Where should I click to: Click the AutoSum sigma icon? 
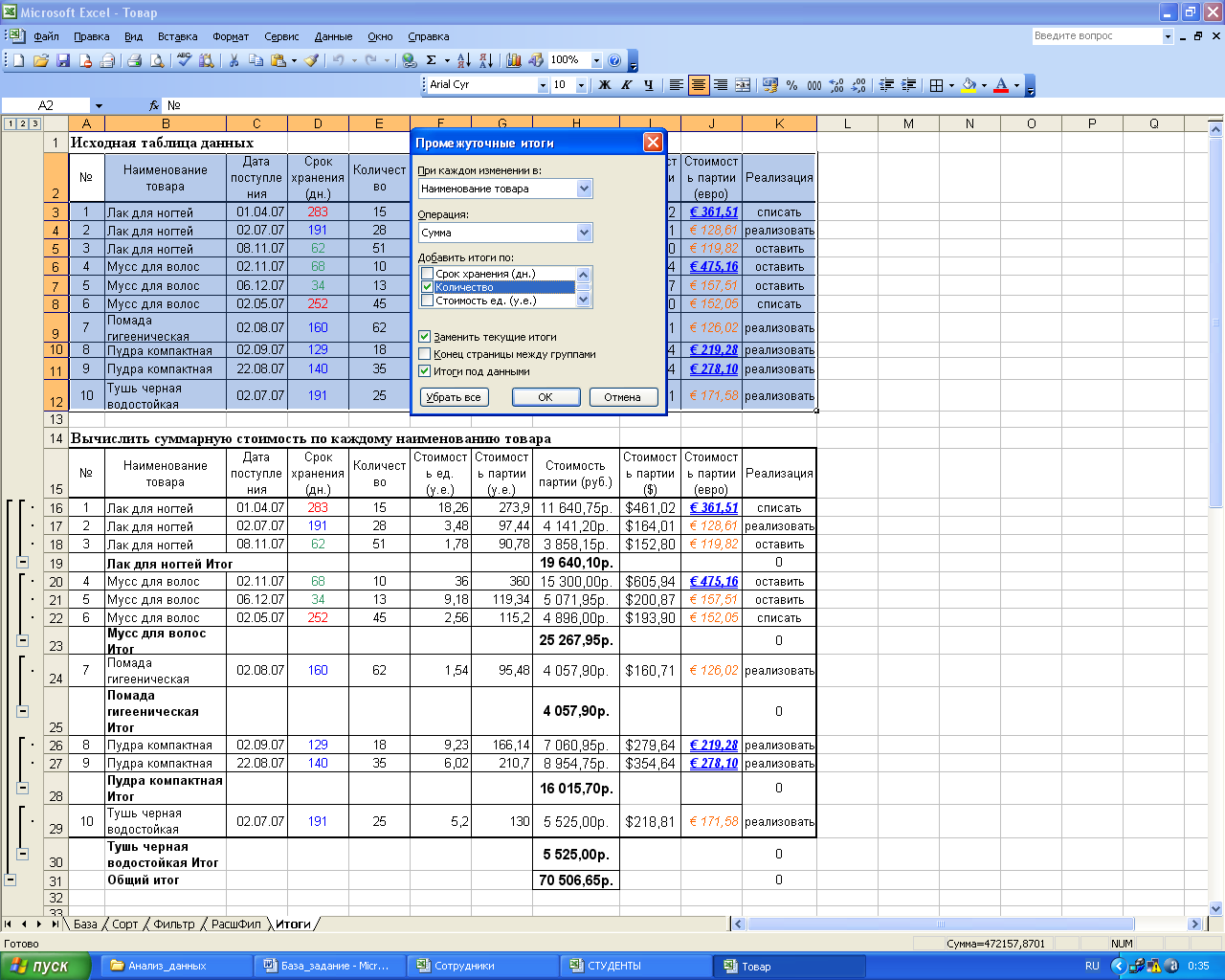coord(432,60)
